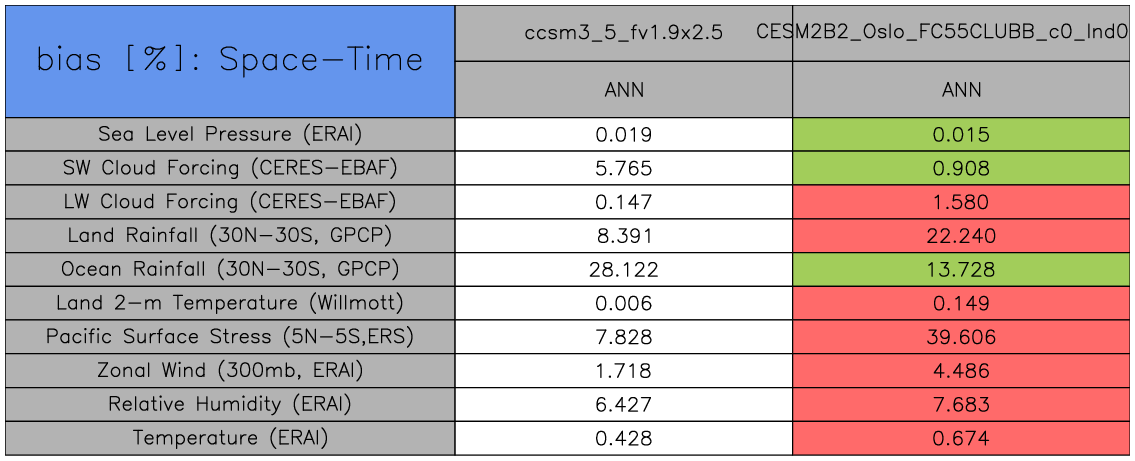1135x461 pixels.
Task: Click the green 0.015 Sea Level Pressure cell
Action: (962, 135)
